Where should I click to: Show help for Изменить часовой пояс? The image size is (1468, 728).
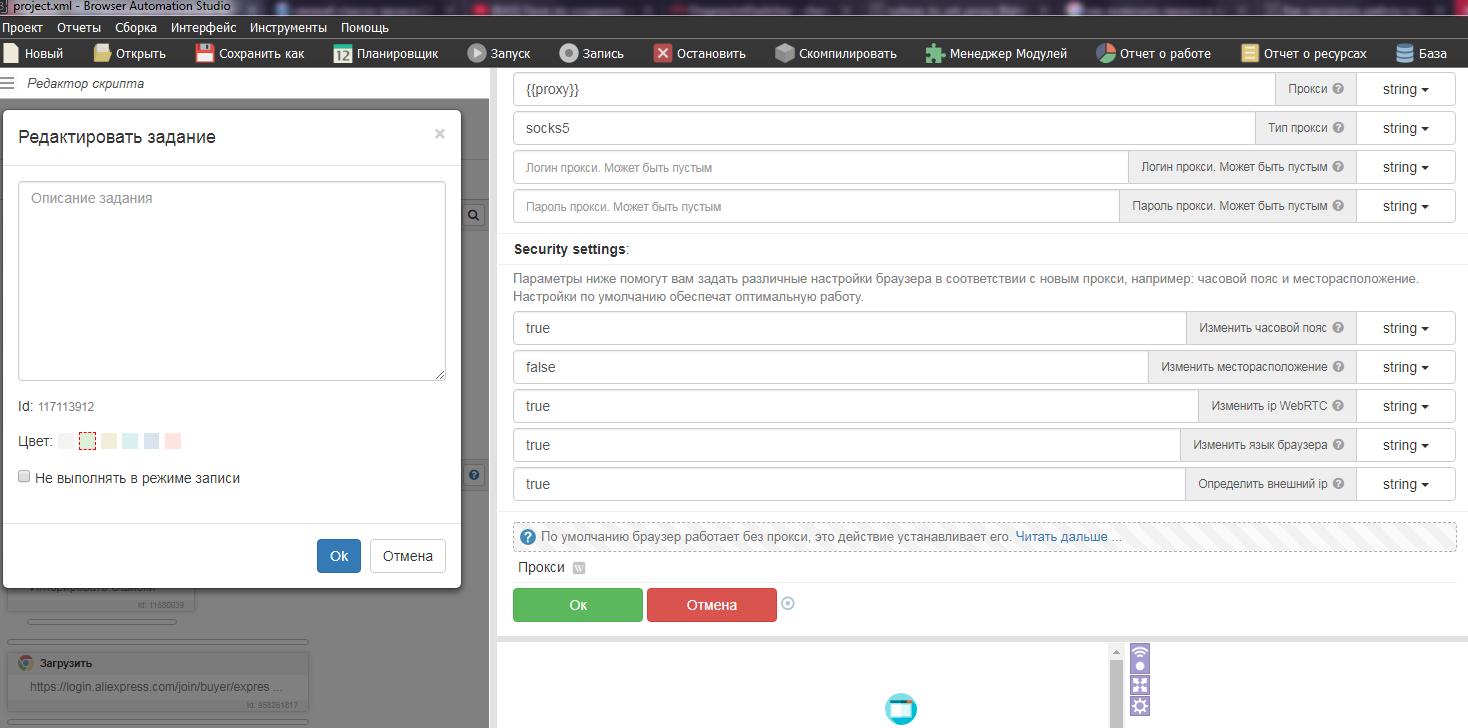coord(1338,328)
